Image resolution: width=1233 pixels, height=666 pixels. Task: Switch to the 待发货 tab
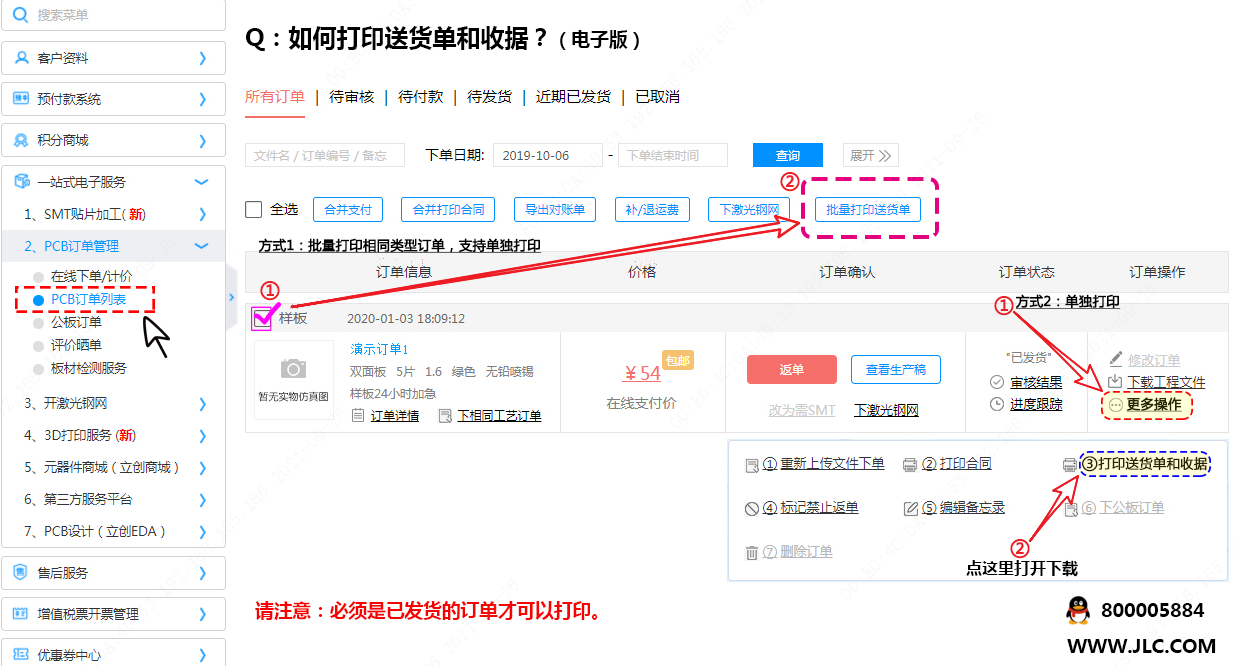click(489, 97)
